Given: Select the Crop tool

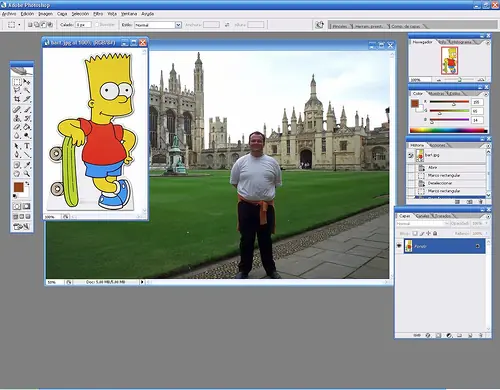Looking at the screenshot, I should click(x=17, y=99).
